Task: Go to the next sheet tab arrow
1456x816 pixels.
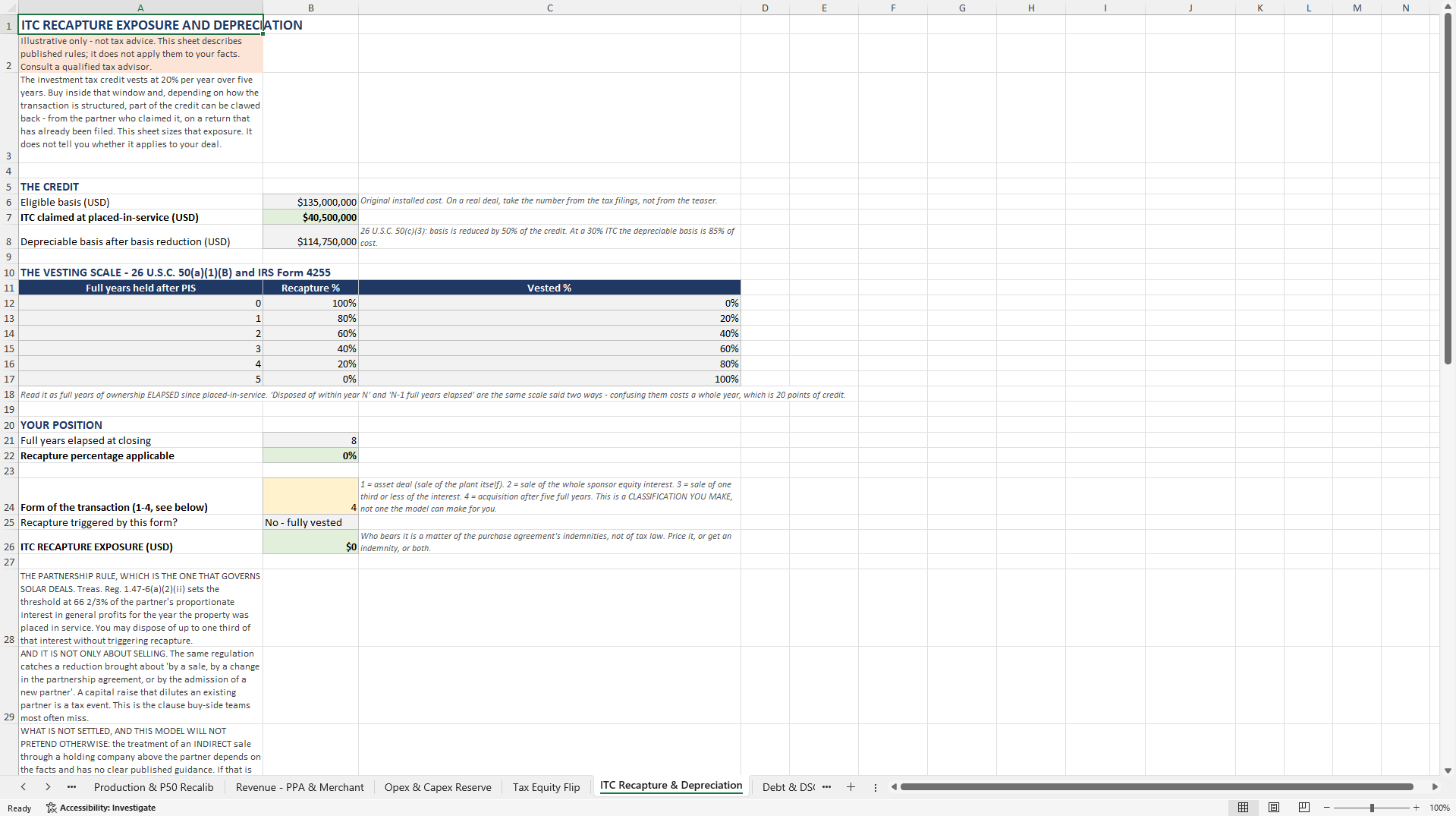Action: click(x=48, y=787)
